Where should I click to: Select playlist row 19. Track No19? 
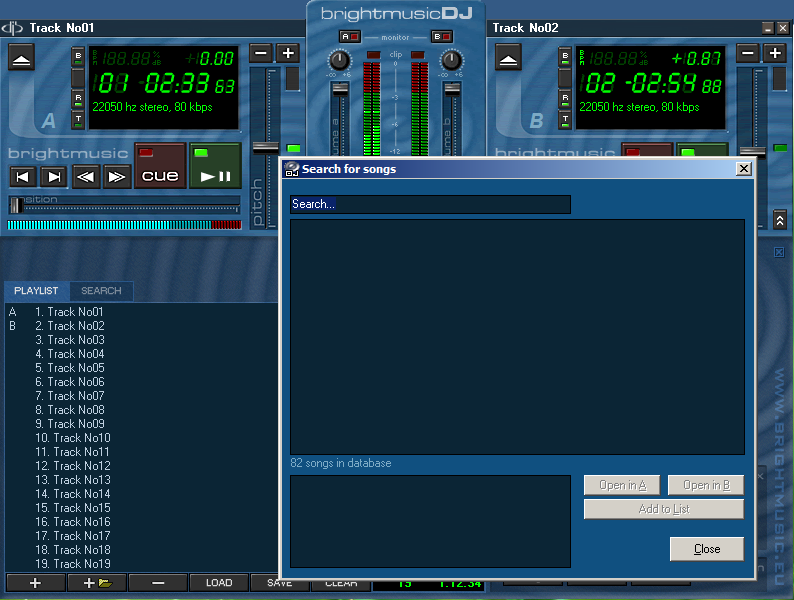141,564
